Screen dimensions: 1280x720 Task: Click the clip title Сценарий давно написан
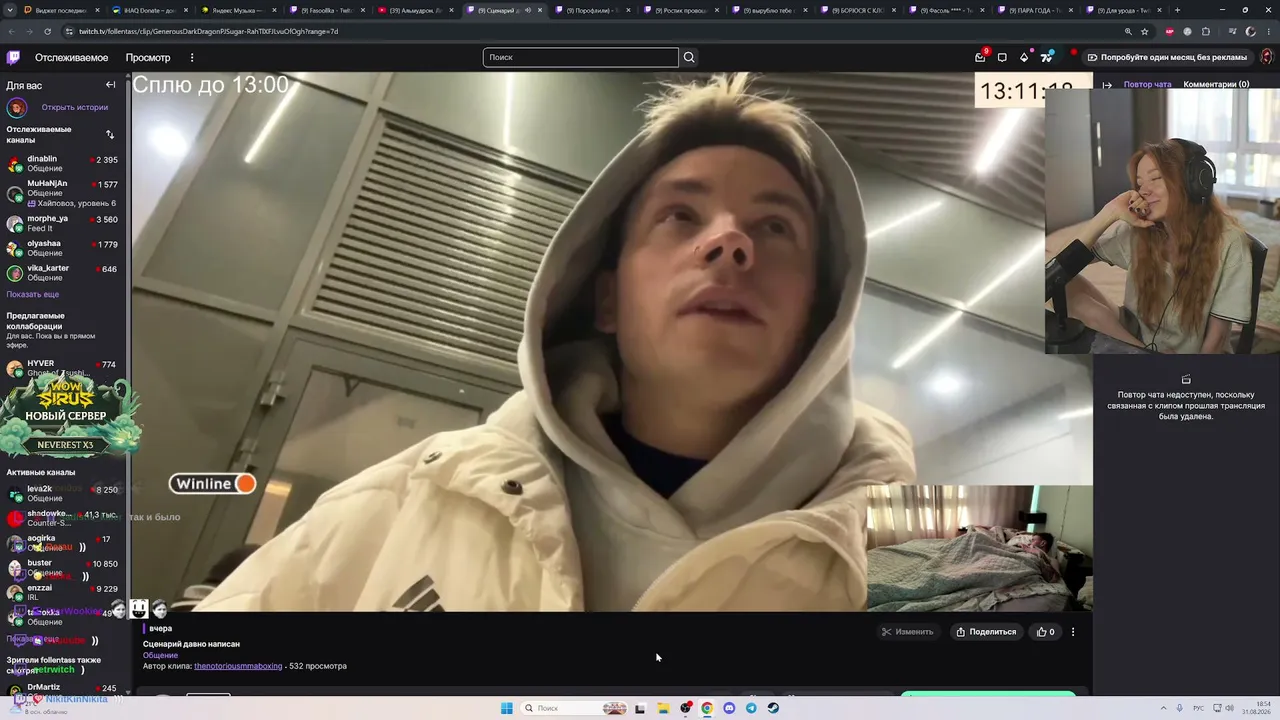click(191, 644)
